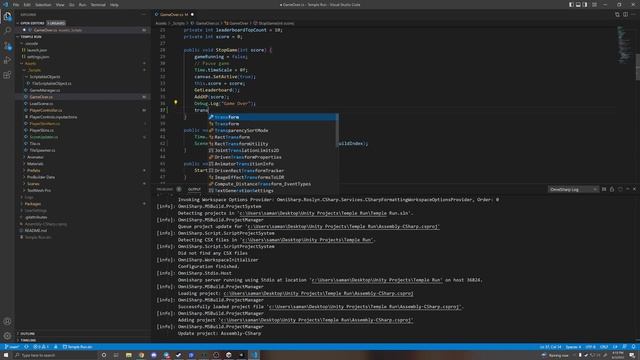
Task: Choose the TransparencySortMode suggestion
Action: [272, 131]
